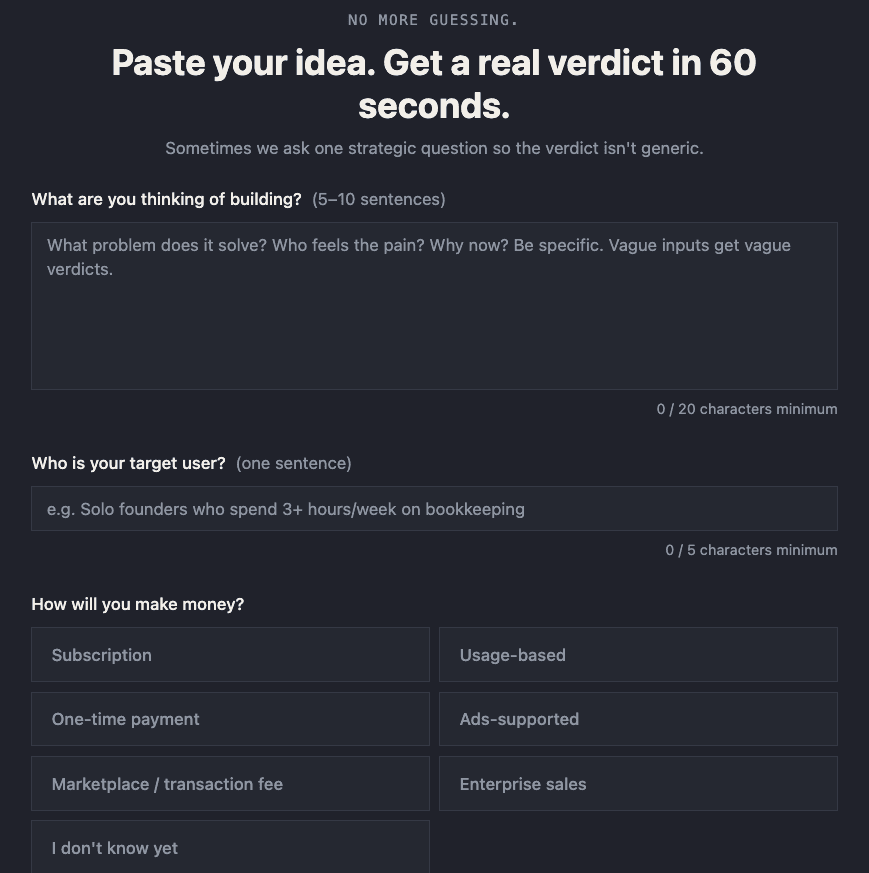Pick the I don't know yet option
869x873 pixels.
click(x=230, y=847)
